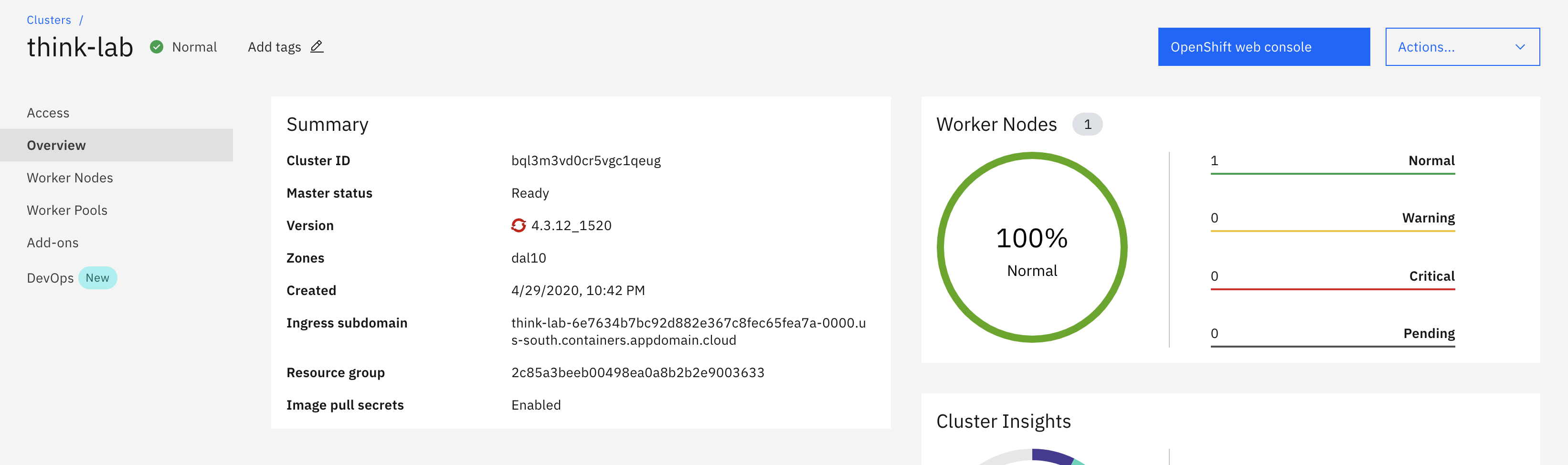Click the think-lab cluster title
The height and width of the screenshot is (465, 1568).
click(x=80, y=47)
